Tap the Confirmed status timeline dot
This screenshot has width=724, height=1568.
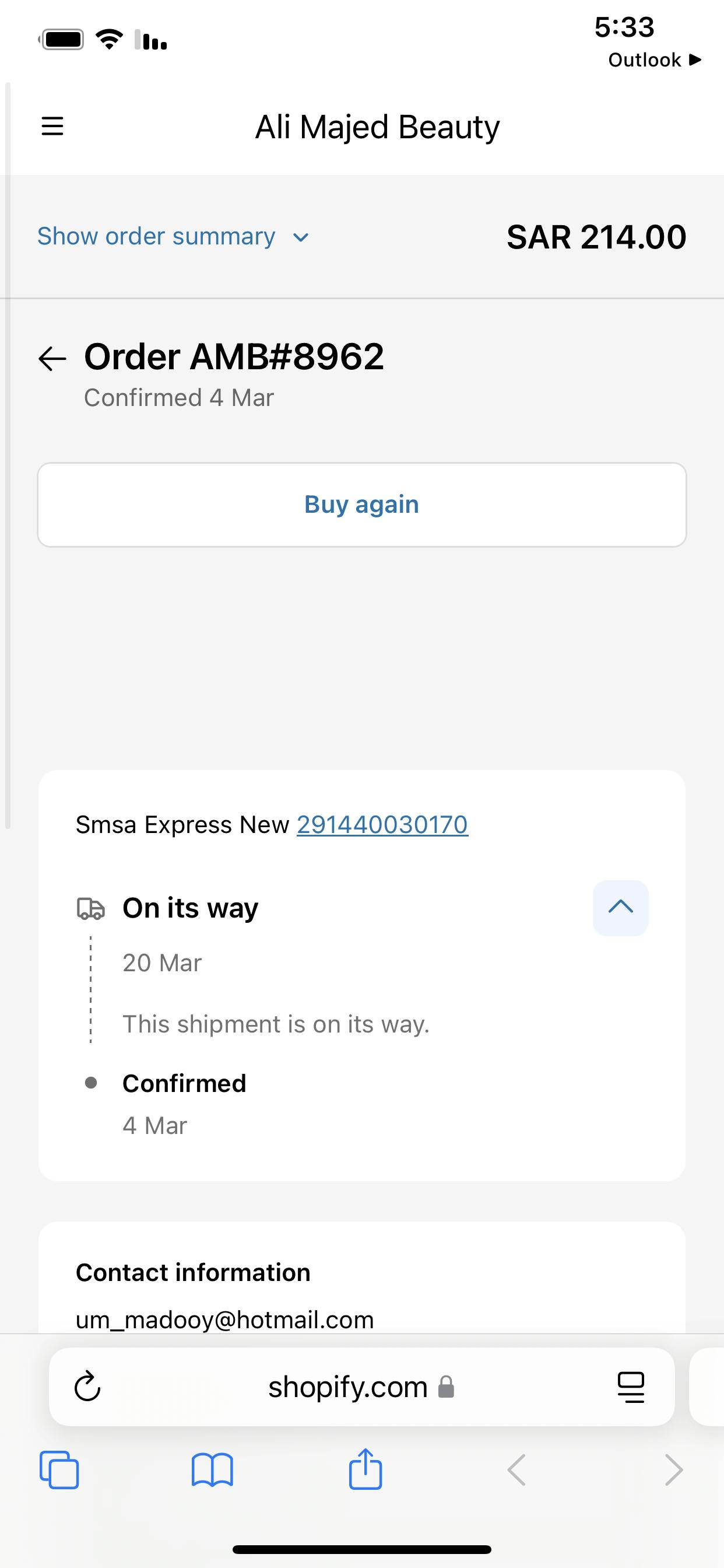pyautogui.click(x=91, y=1083)
